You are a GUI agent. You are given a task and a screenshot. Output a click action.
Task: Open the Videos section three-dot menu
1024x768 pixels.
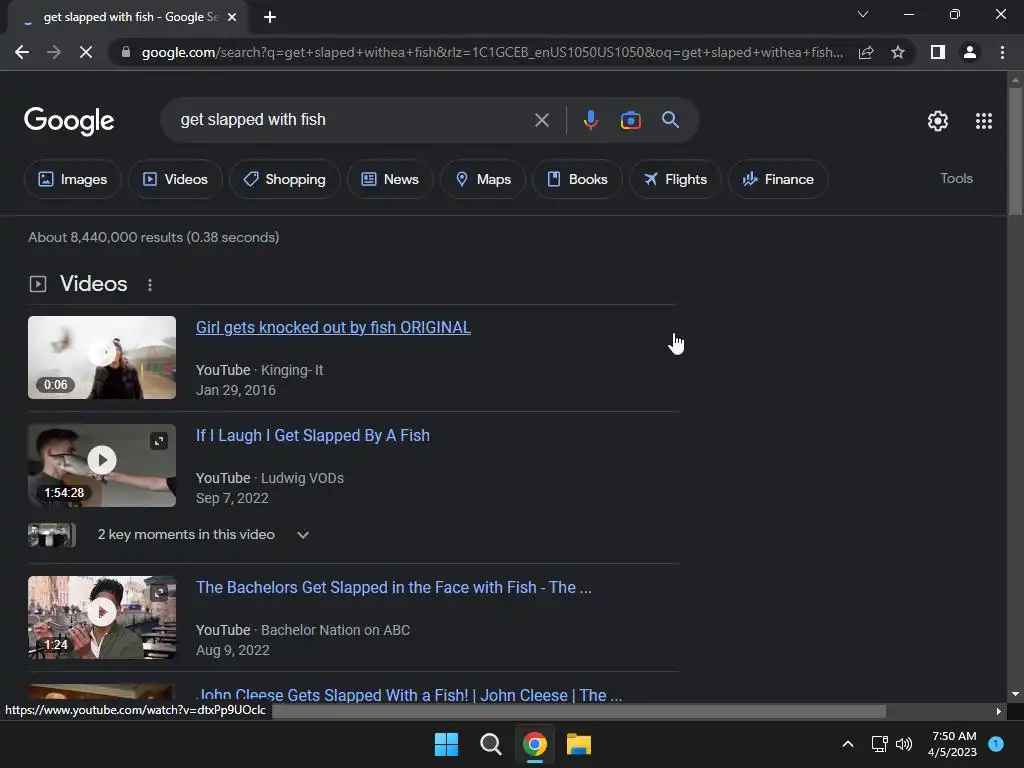(x=150, y=285)
